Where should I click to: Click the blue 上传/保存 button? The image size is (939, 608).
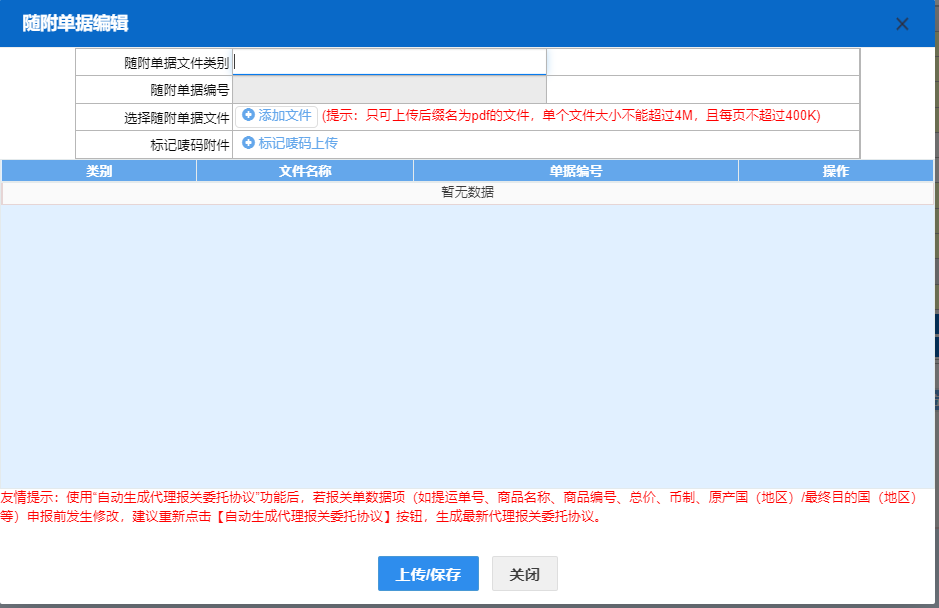click(x=428, y=574)
